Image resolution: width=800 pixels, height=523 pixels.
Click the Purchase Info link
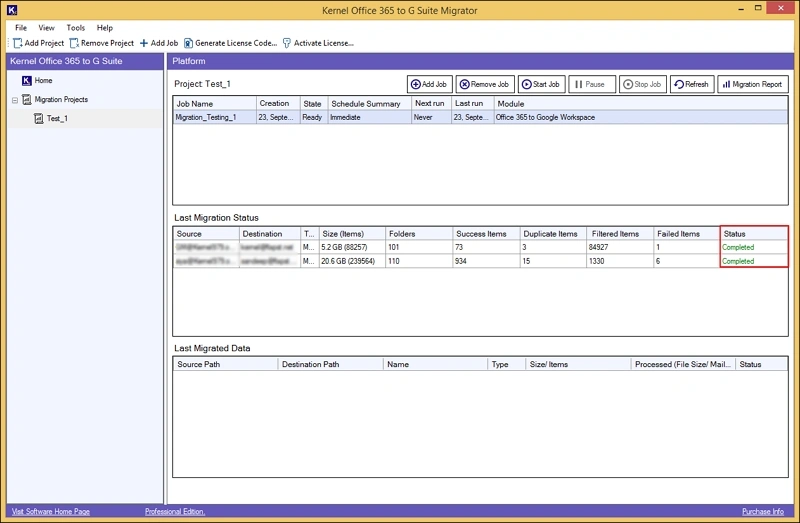tap(762, 511)
